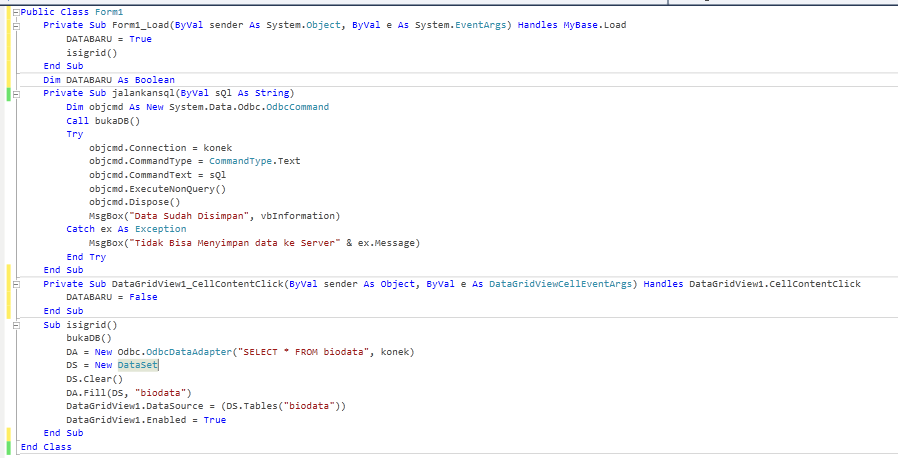Collapse the jalankansql Sub outline block
The image size is (898, 458).
16,94
